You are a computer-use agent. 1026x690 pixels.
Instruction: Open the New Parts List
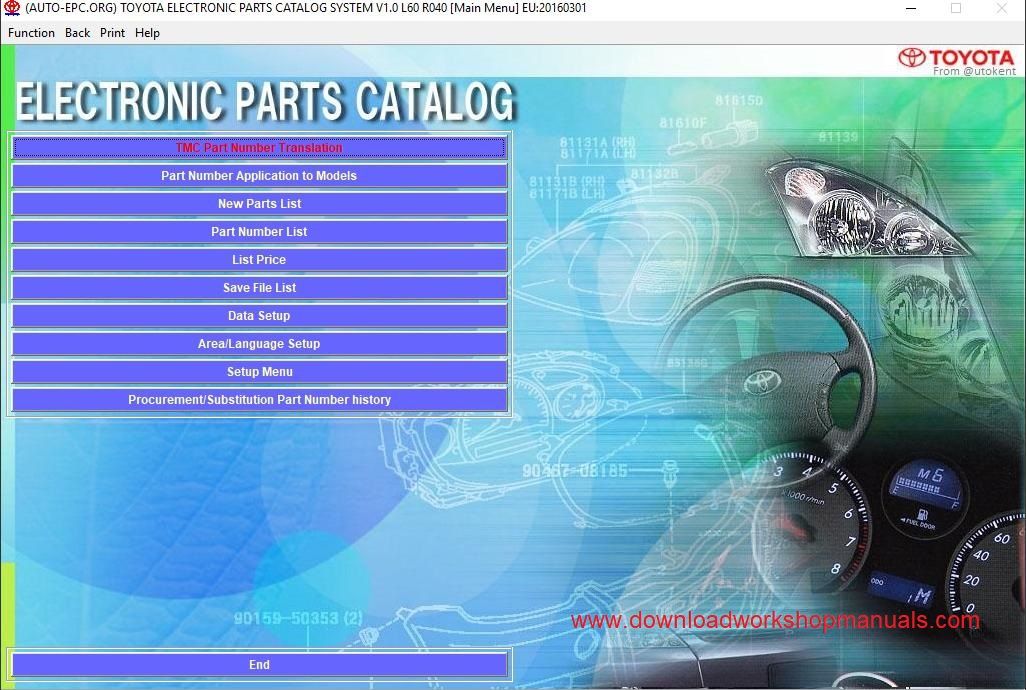(259, 204)
